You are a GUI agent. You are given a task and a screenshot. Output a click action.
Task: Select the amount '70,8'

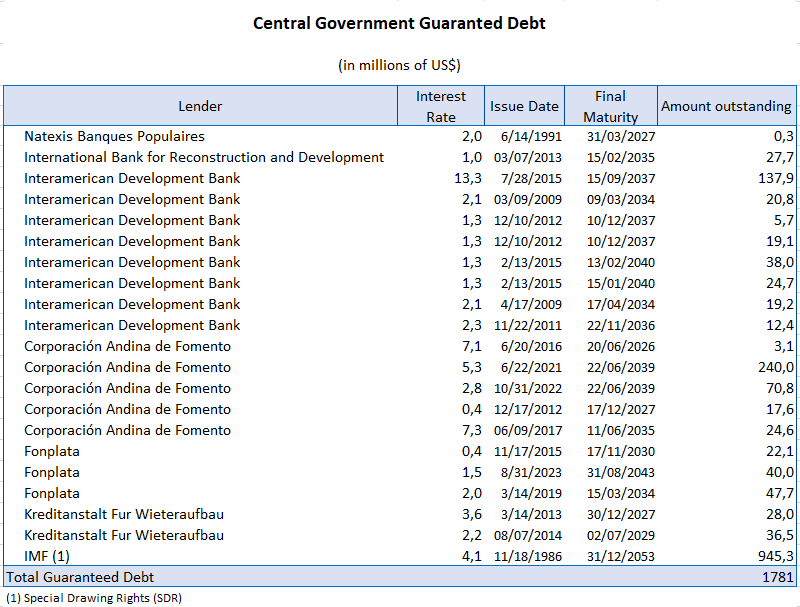click(x=780, y=388)
